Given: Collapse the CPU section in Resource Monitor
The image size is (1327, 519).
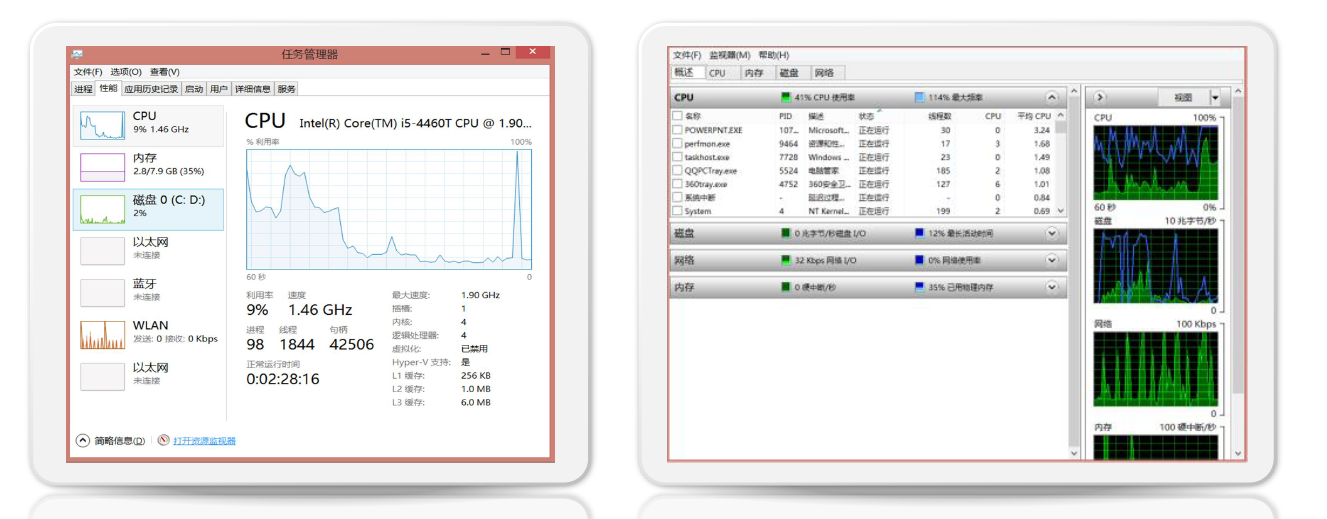Looking at the screenshot, I should 1051,97.
